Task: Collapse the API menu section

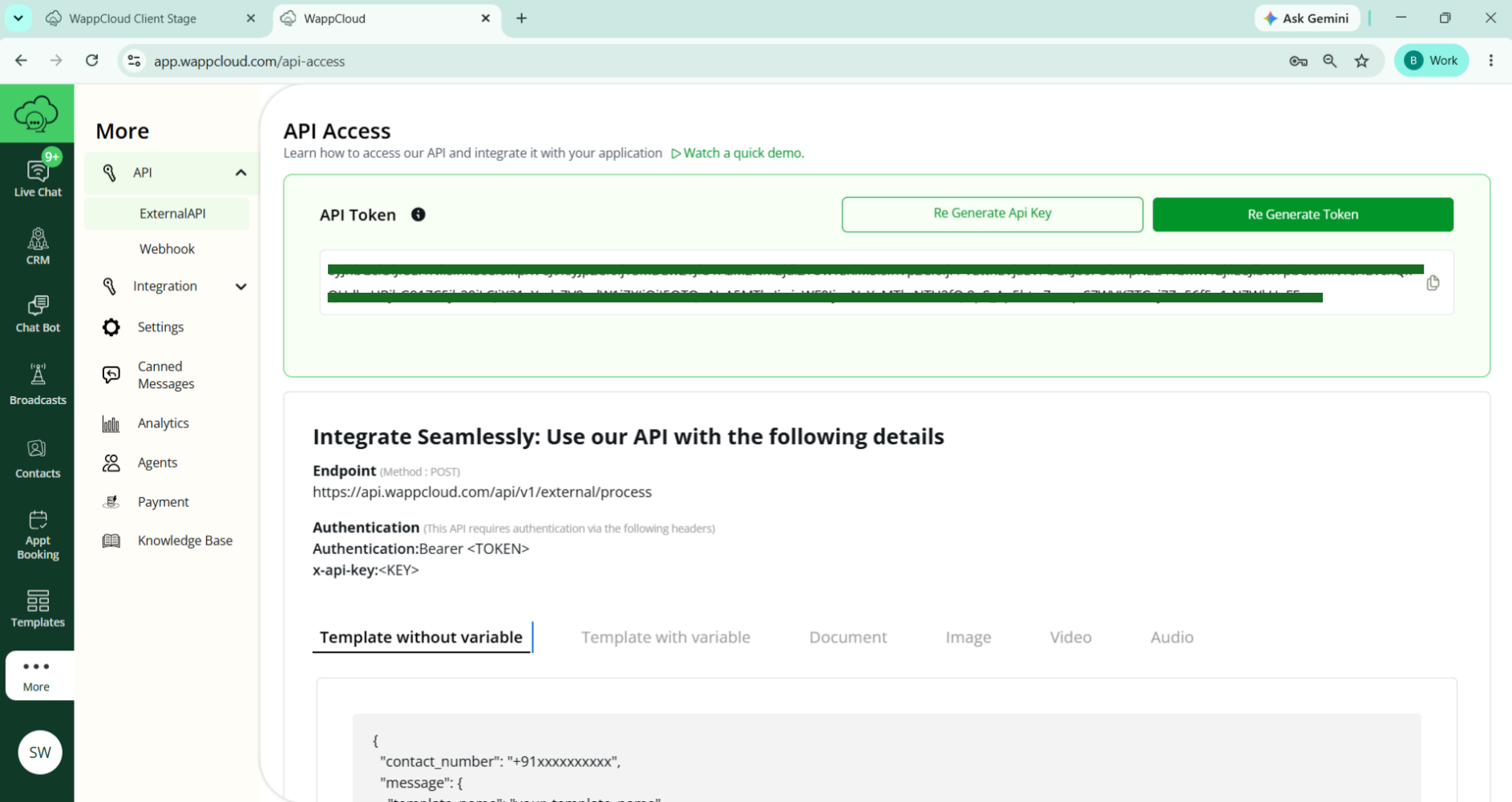Action: (241, 172)
